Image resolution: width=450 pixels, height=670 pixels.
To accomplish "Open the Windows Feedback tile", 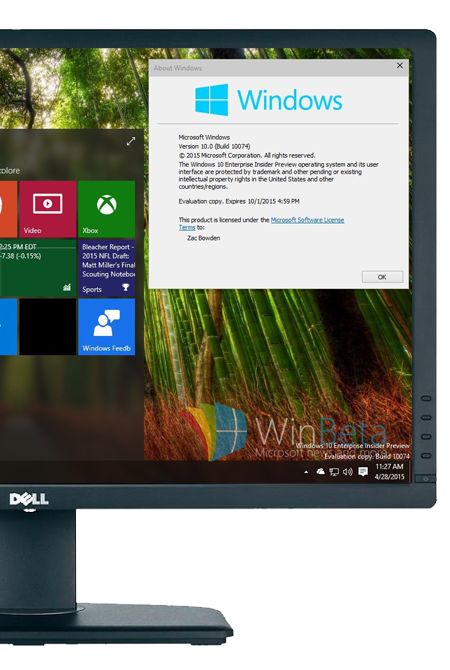I will pyautogui.click(x=106, y=327).
